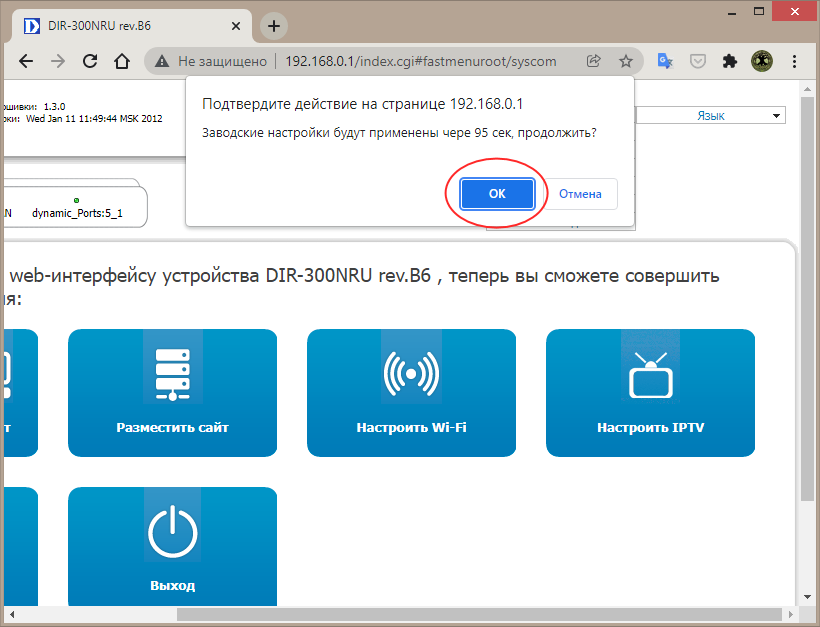Click the firmware version text 1.3.0

[x=54, y=107]
